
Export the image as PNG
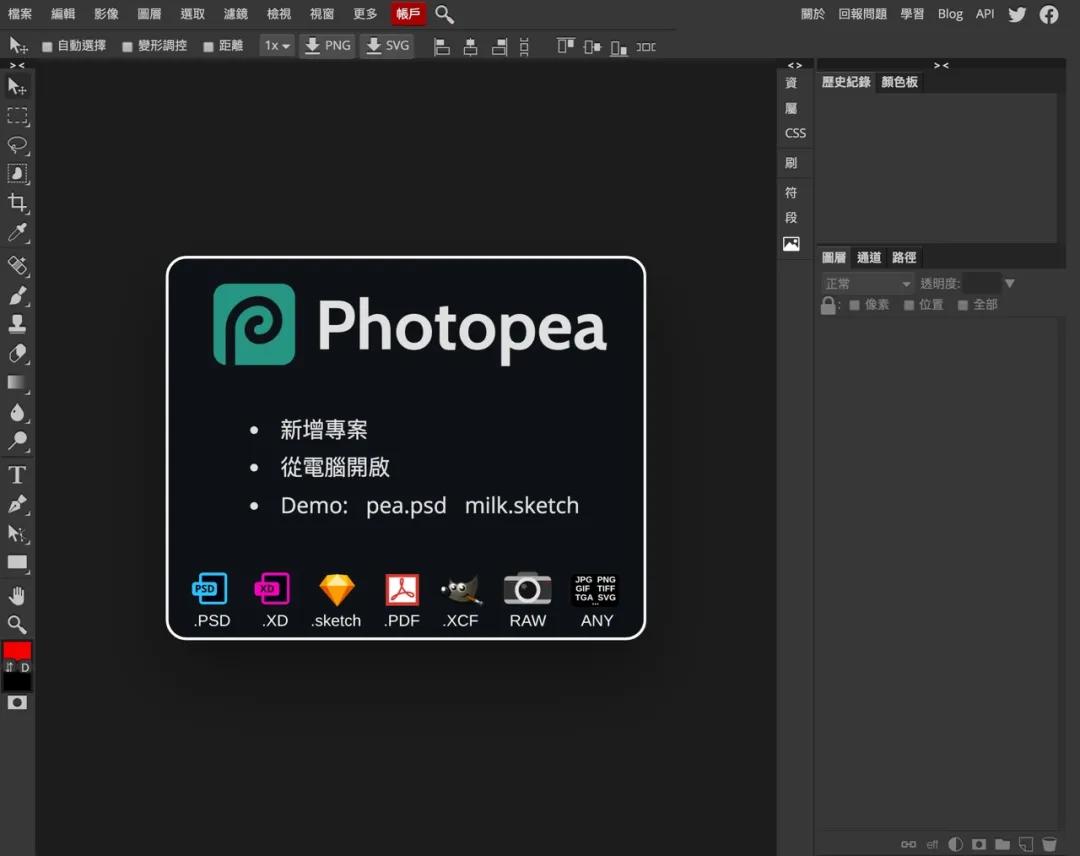point(327,45)
